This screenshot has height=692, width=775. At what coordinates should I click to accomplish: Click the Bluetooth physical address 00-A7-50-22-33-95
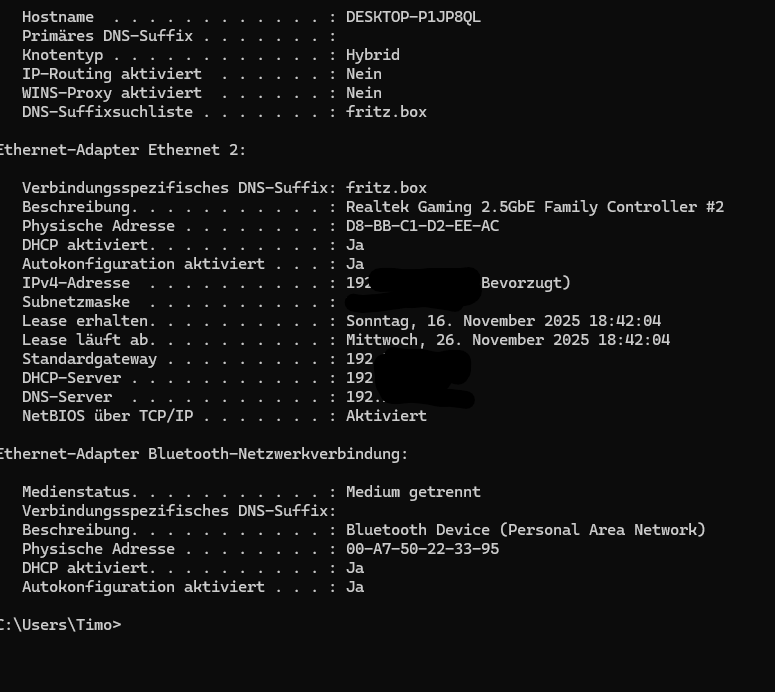tap(423, 549)
